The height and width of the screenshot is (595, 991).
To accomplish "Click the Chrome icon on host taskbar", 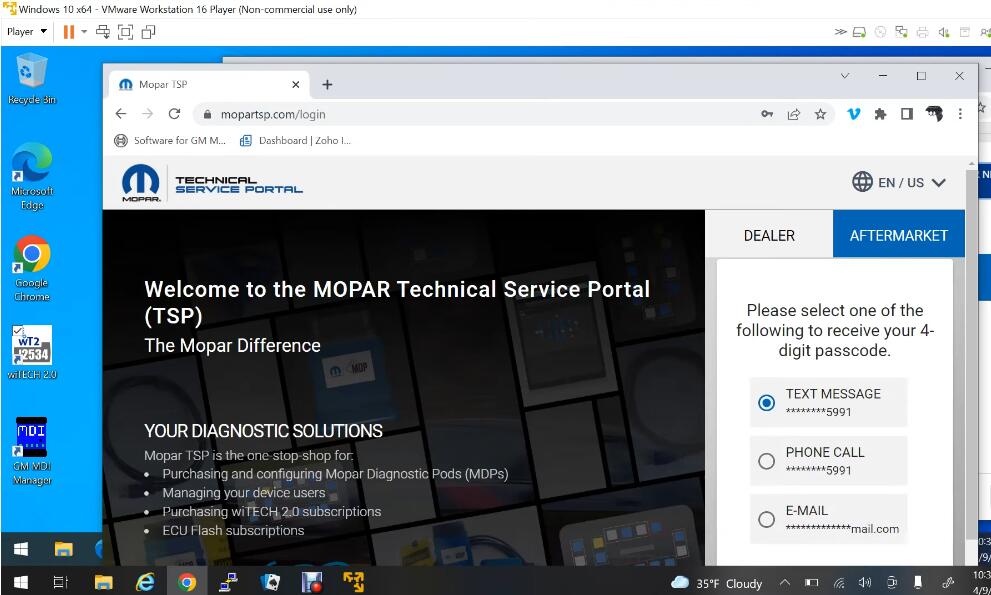I will 186,582.
